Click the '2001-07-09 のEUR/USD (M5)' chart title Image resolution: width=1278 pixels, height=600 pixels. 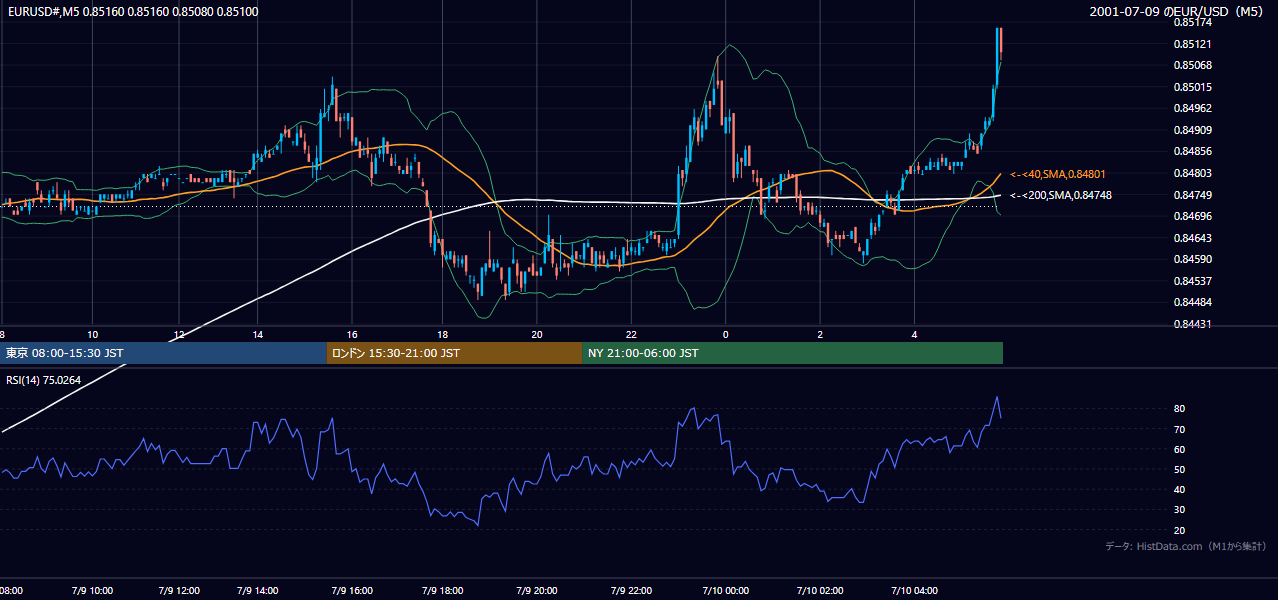[x=1178, y=12]
